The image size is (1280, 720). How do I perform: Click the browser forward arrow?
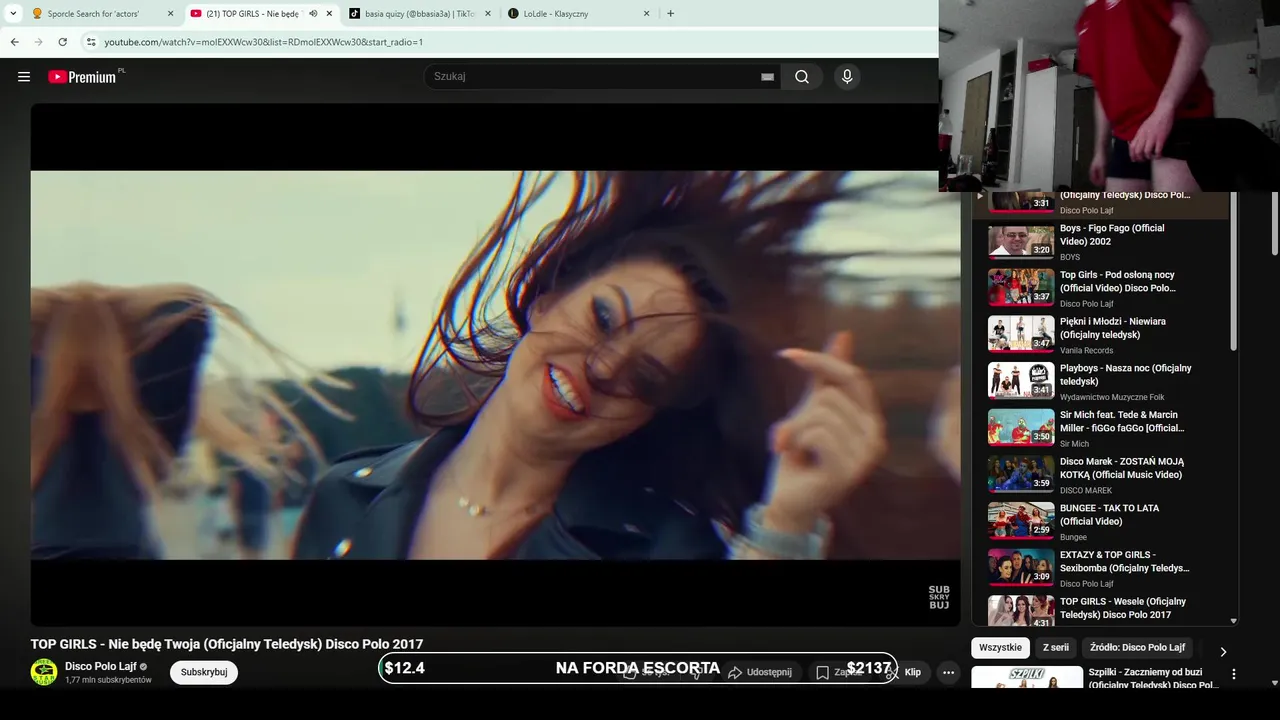[38, 42]
